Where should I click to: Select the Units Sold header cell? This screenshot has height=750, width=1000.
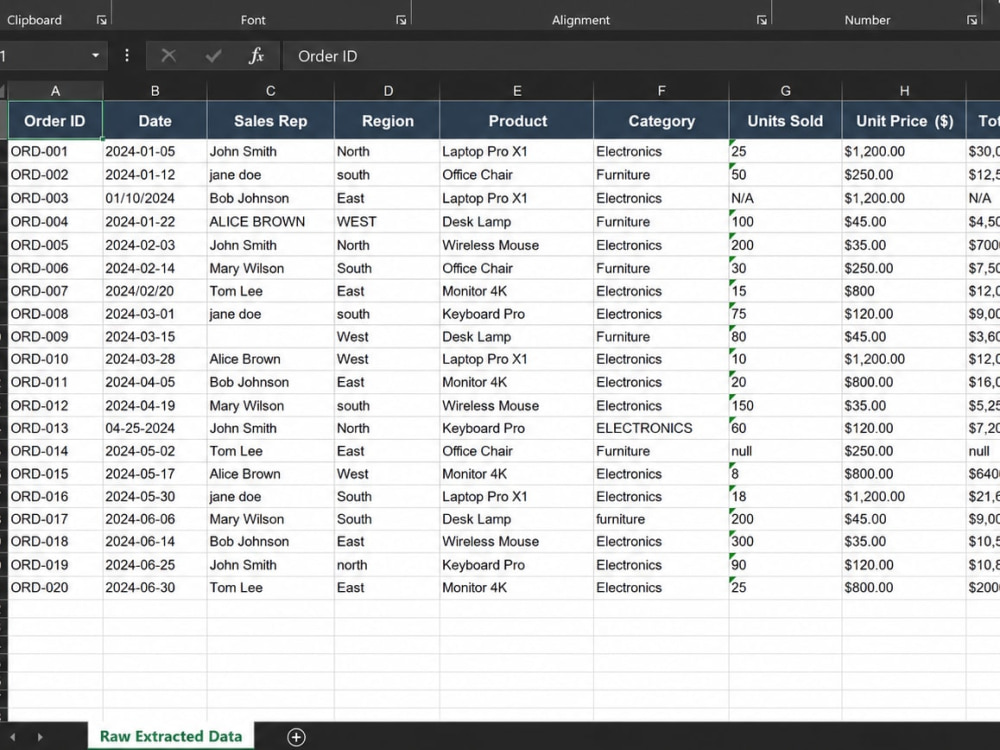coord(785,121)
